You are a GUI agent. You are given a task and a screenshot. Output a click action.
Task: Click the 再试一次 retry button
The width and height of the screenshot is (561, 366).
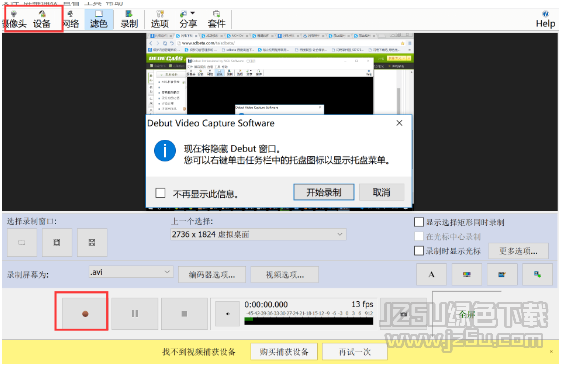point(355,352)
